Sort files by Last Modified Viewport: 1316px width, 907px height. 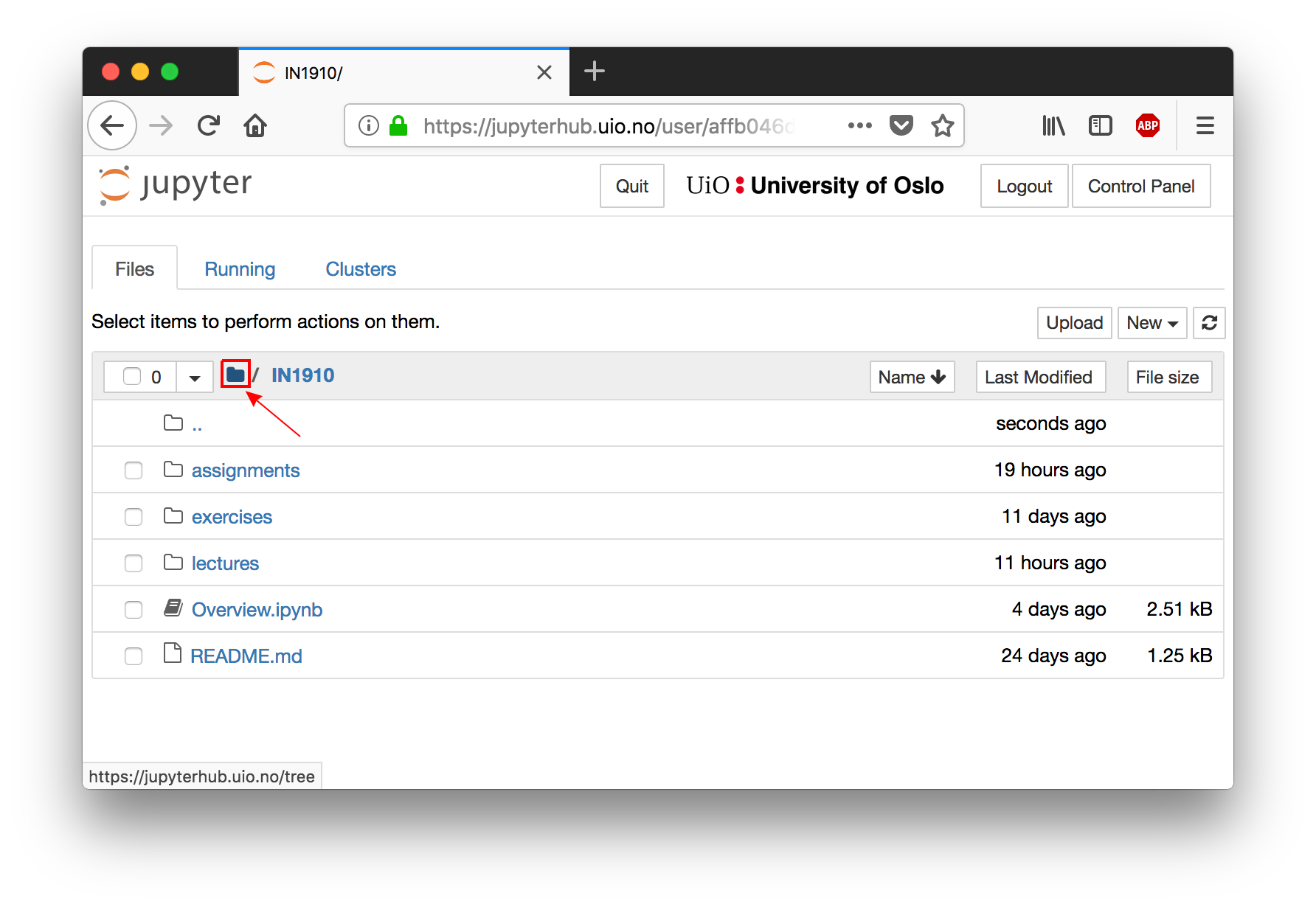(1040, 377)
